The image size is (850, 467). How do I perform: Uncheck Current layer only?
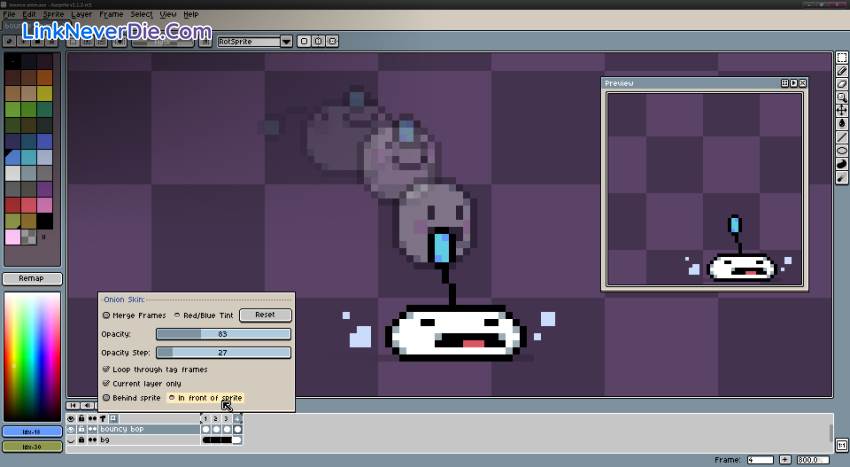[106, 383]
